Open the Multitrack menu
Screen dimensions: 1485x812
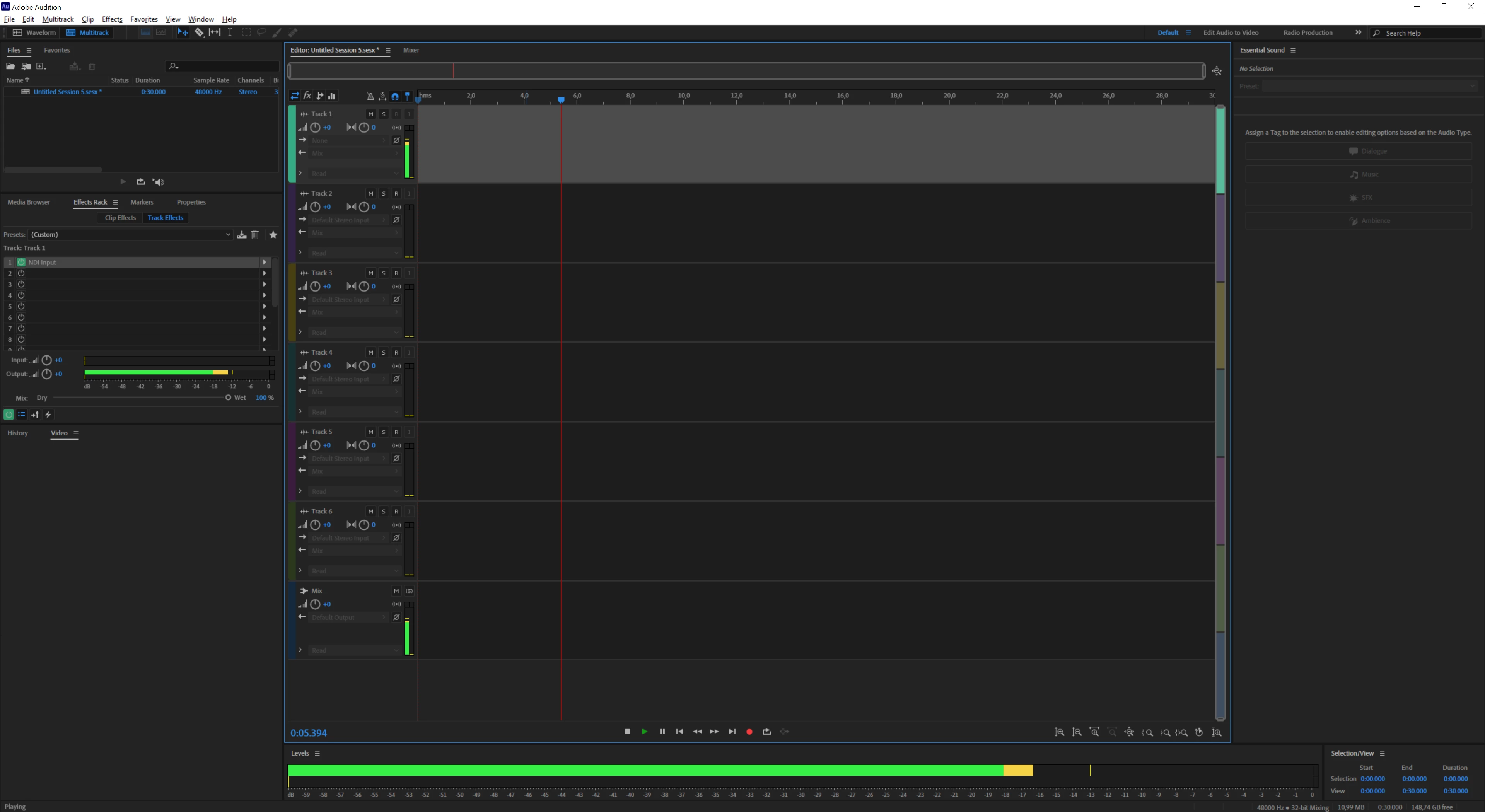pyautogui.click(x=58, y=19)
